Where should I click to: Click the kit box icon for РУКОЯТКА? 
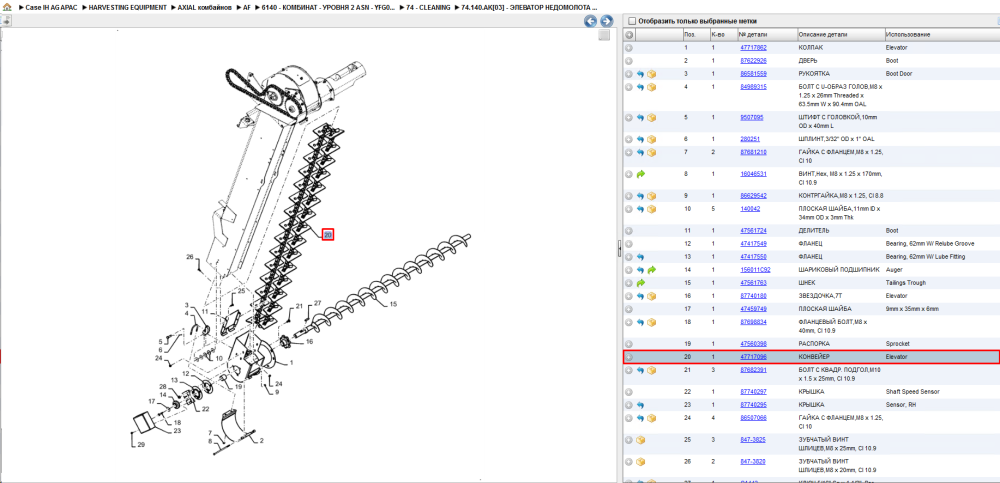click(651, 74)
